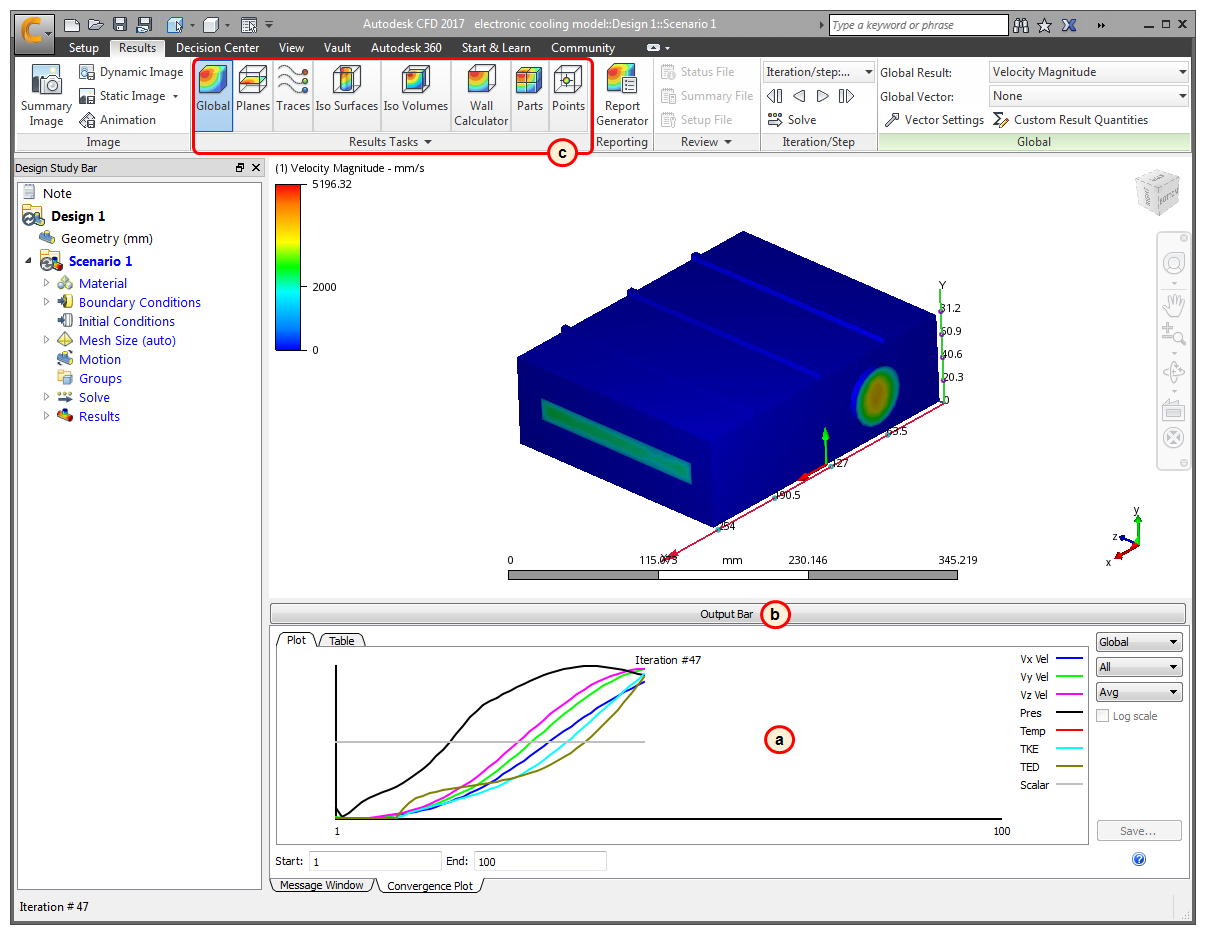Open the convergence plot help icon
The width and height of the screenshot is (1206, 935).
[1139, 859]
